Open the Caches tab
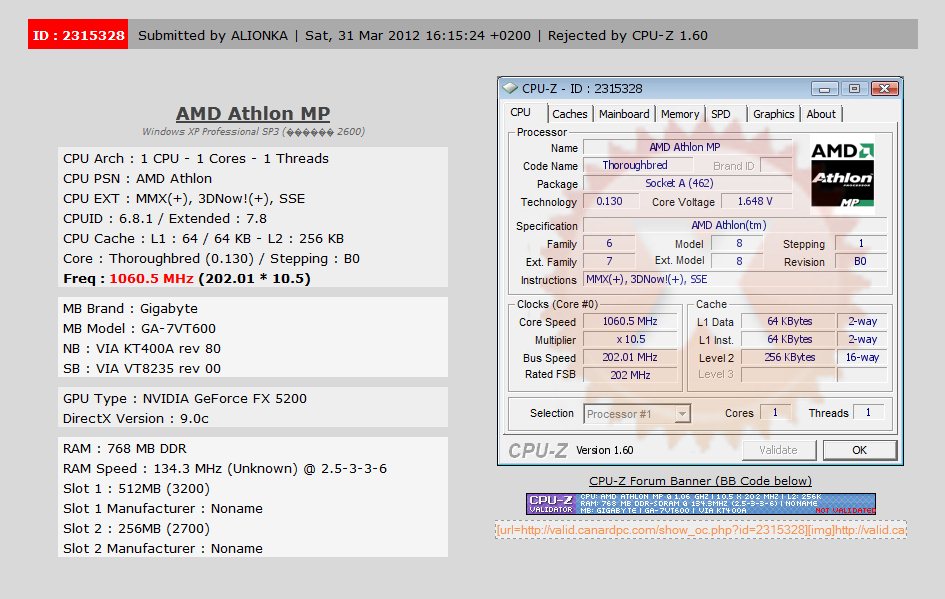 570,114
